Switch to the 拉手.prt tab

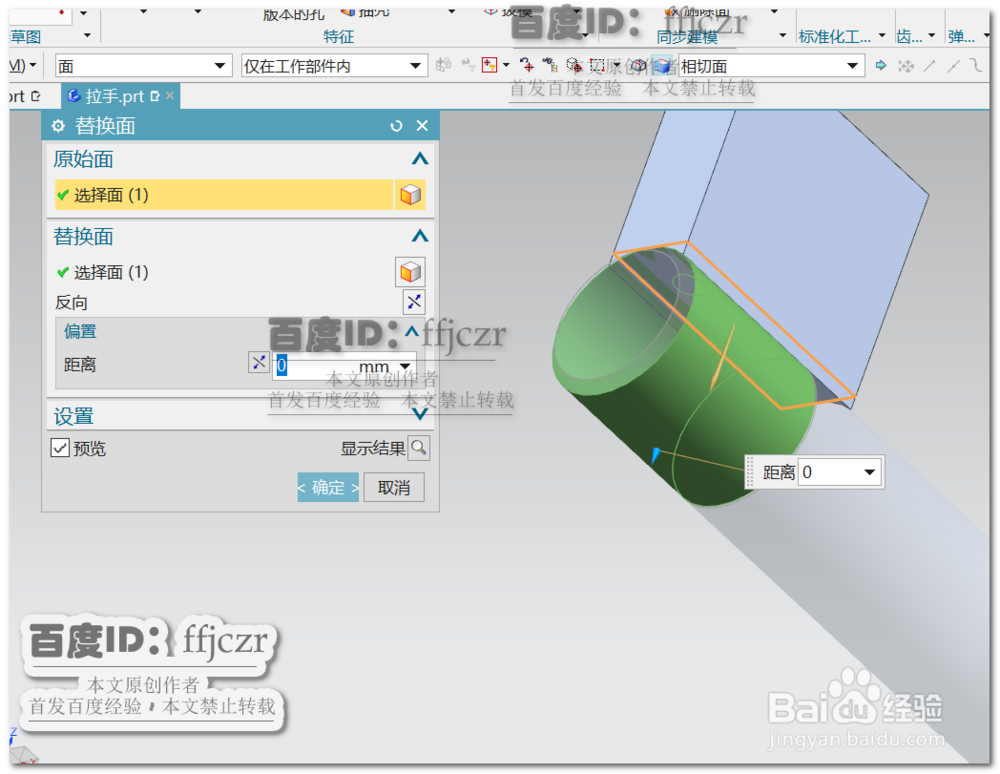point(114,96)
